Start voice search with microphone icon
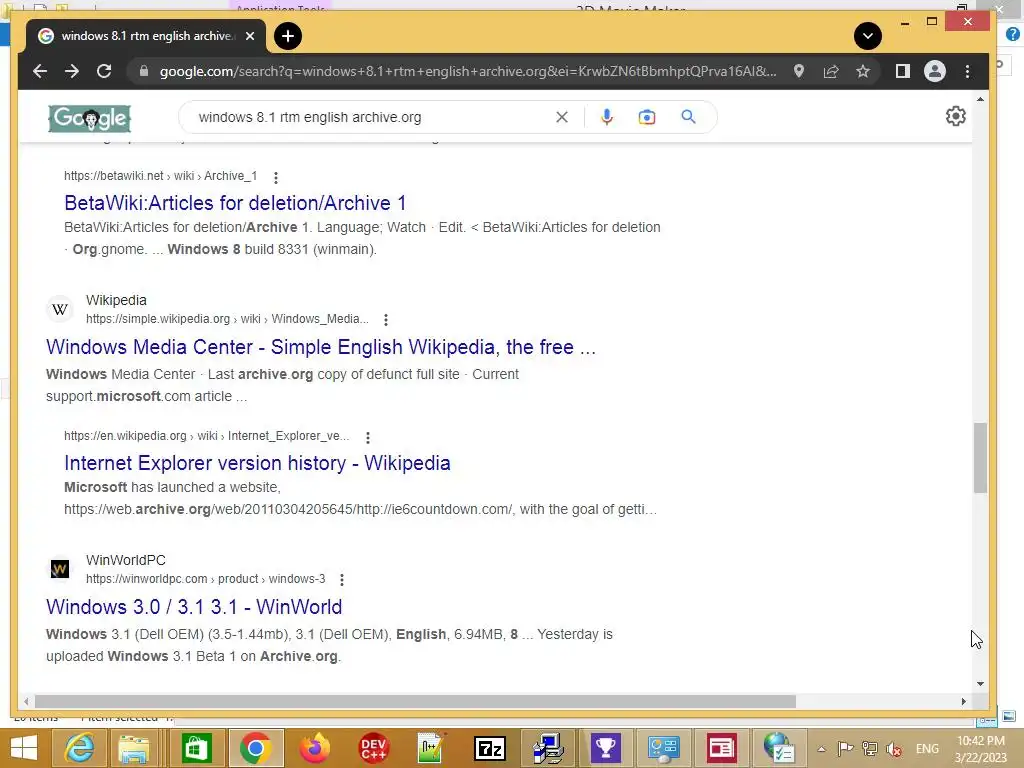 click(607, 117)
